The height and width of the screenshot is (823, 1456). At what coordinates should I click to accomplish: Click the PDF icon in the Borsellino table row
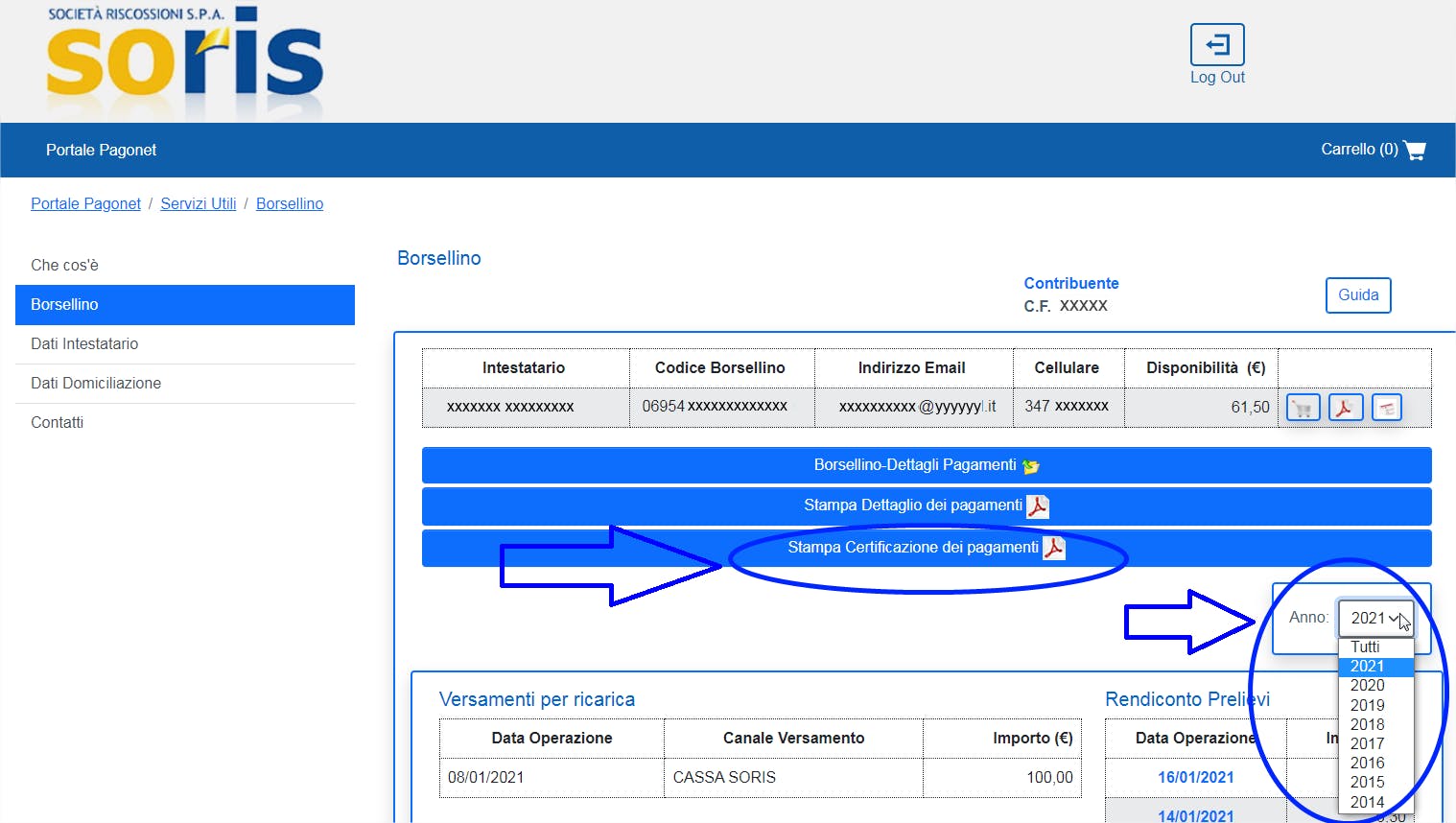[1345, 408]
